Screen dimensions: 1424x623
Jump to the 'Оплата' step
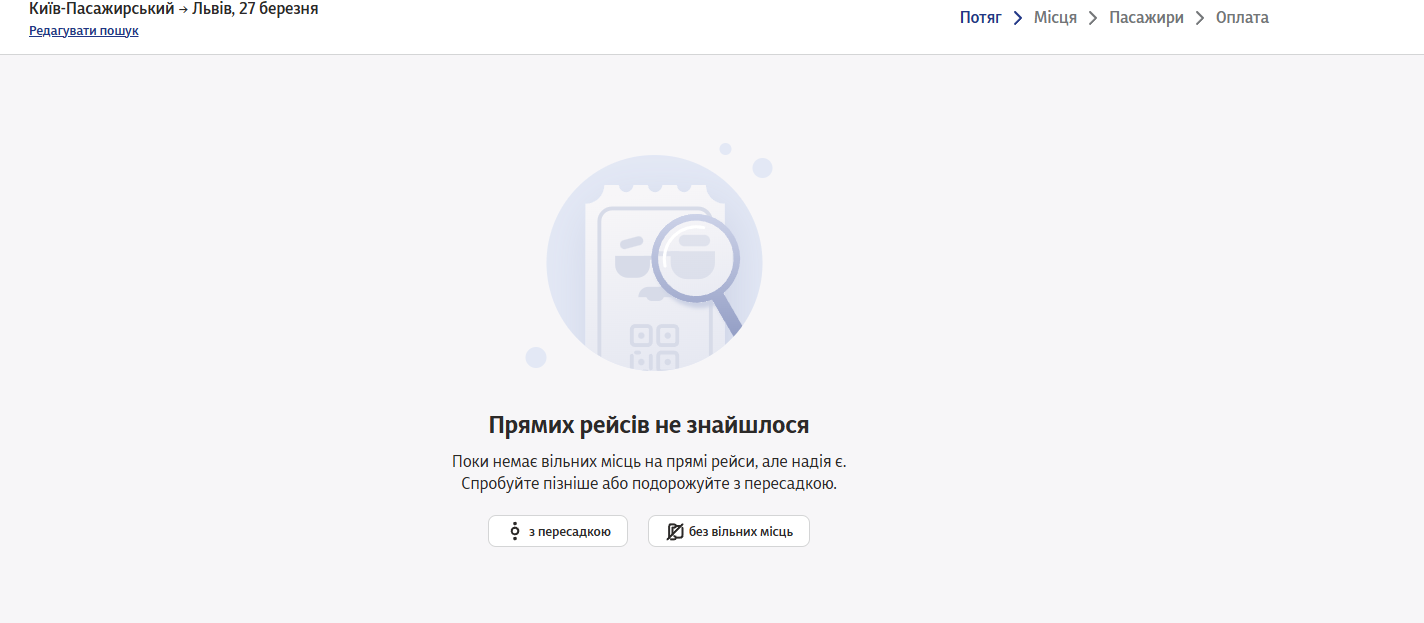[1242, 18]
